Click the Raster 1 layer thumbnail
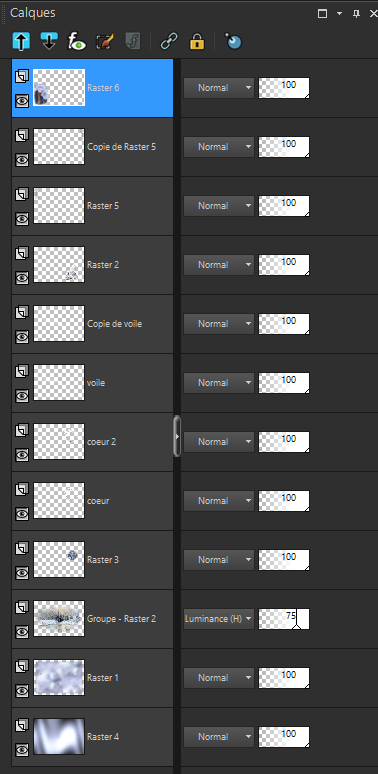This screenshot has height=774, width=378. tap(59, 678)
